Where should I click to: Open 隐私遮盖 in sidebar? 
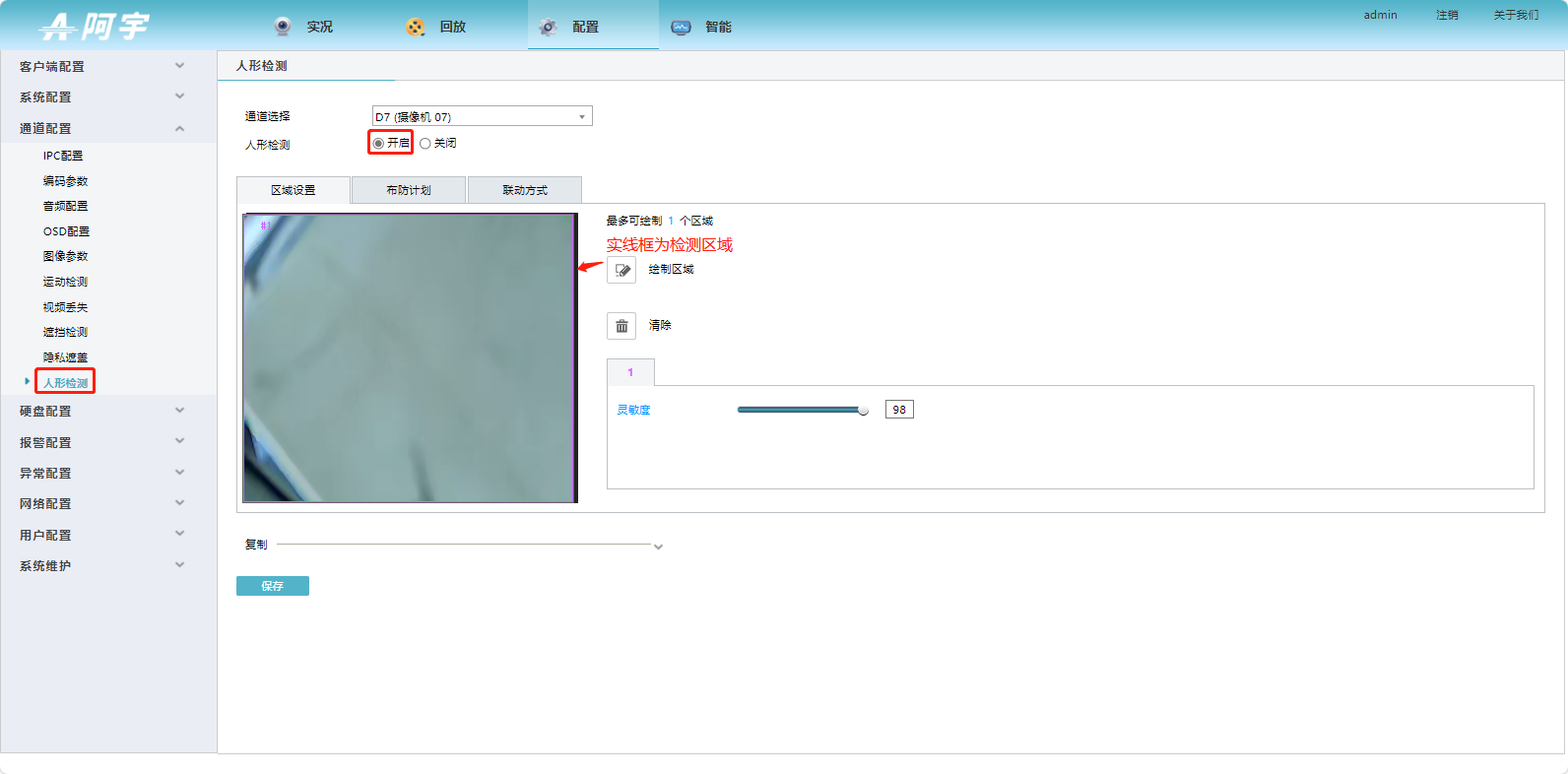(65, 357)
